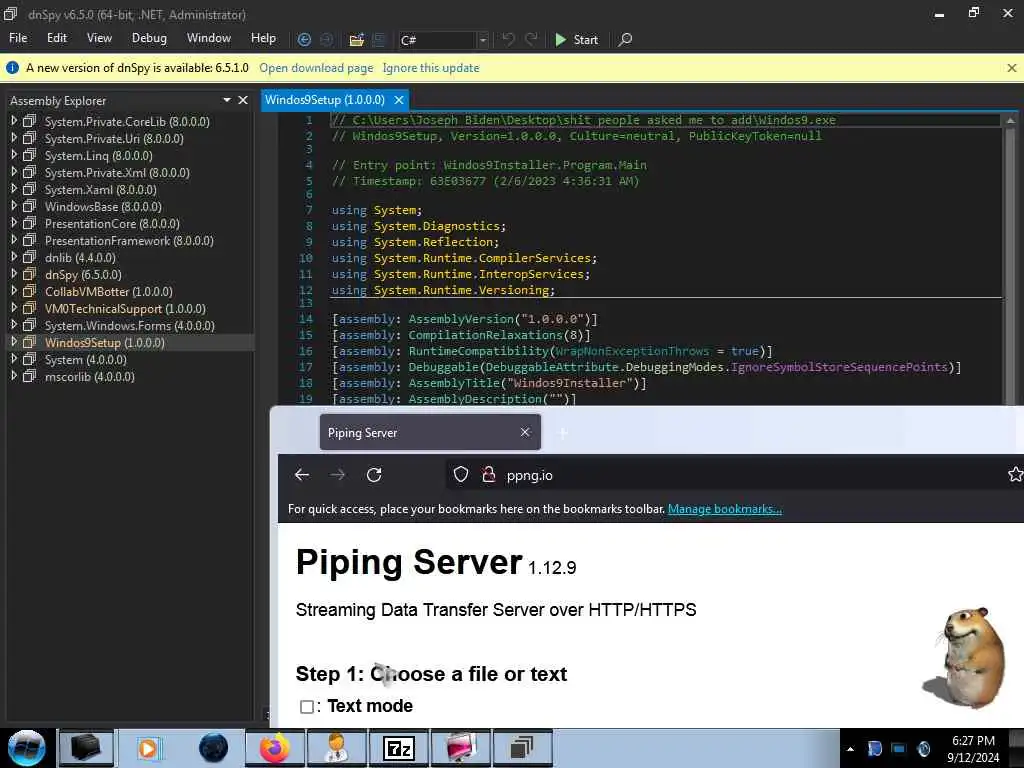Open a new tab in Firefox
This screenshot has height=768, width=1024.
pos(562,432)
